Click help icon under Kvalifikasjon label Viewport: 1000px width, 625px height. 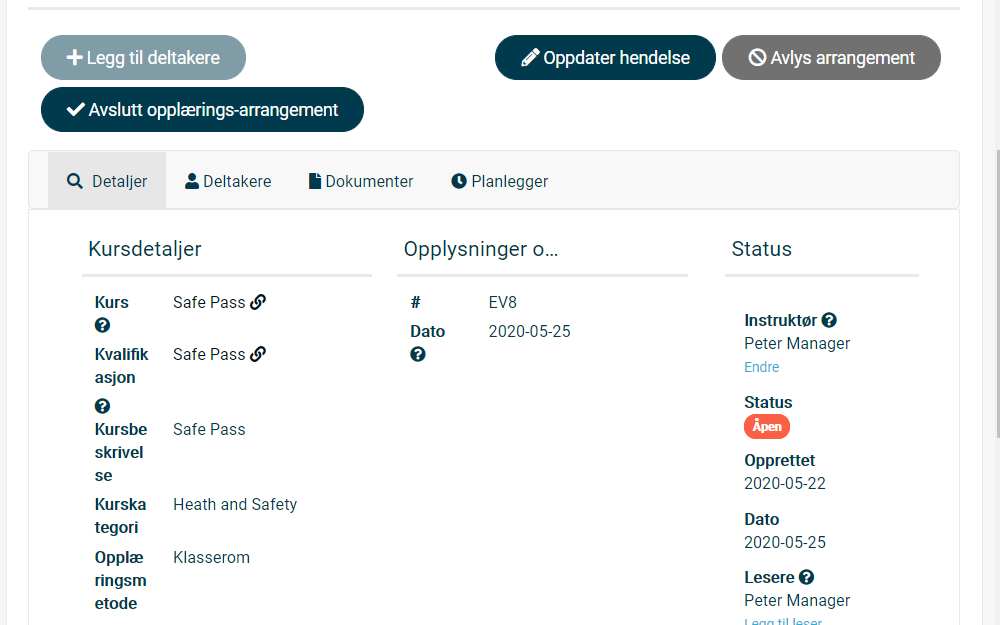click(102, 406)
